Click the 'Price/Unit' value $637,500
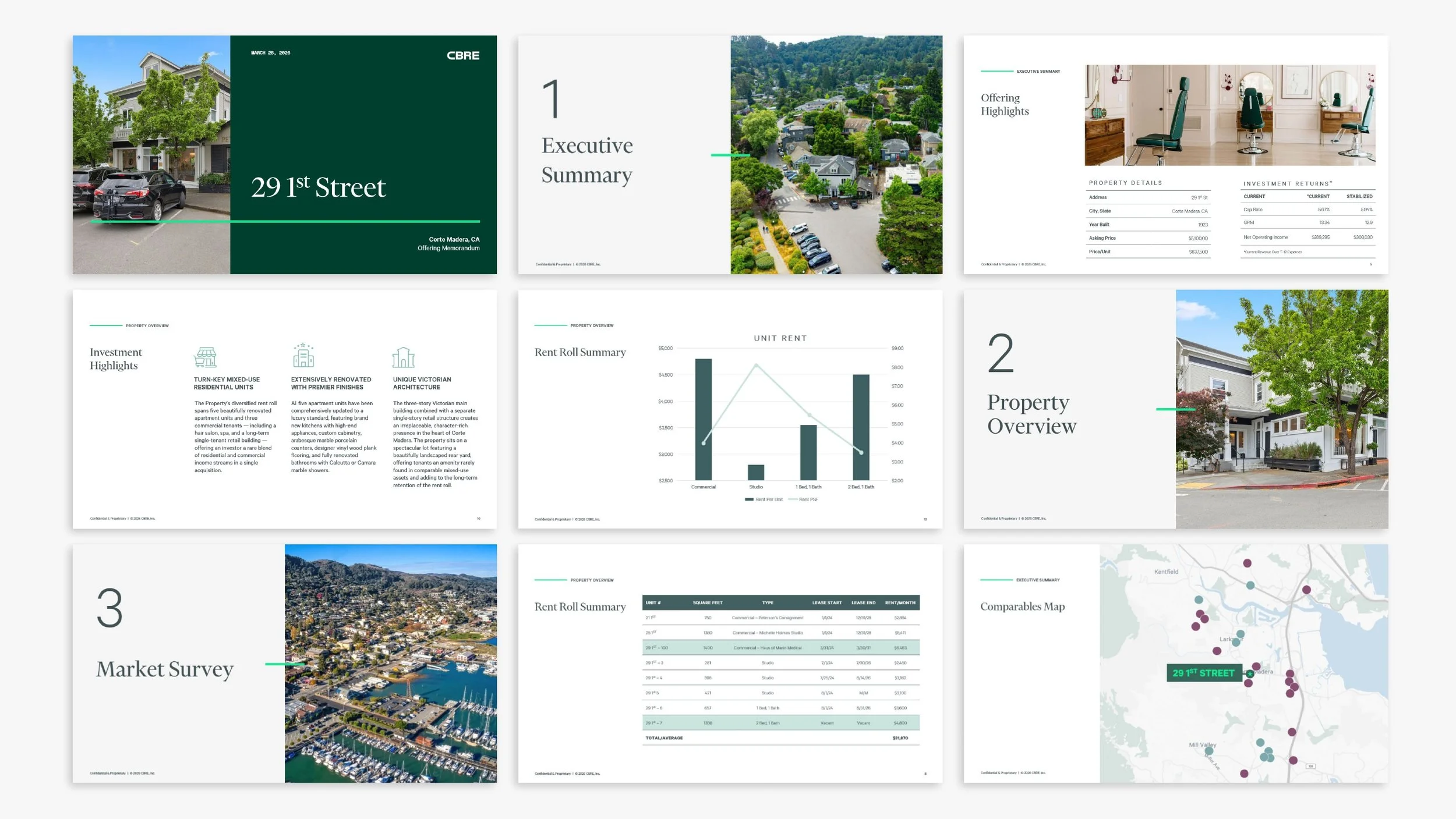 click(x=1198, y=252)
